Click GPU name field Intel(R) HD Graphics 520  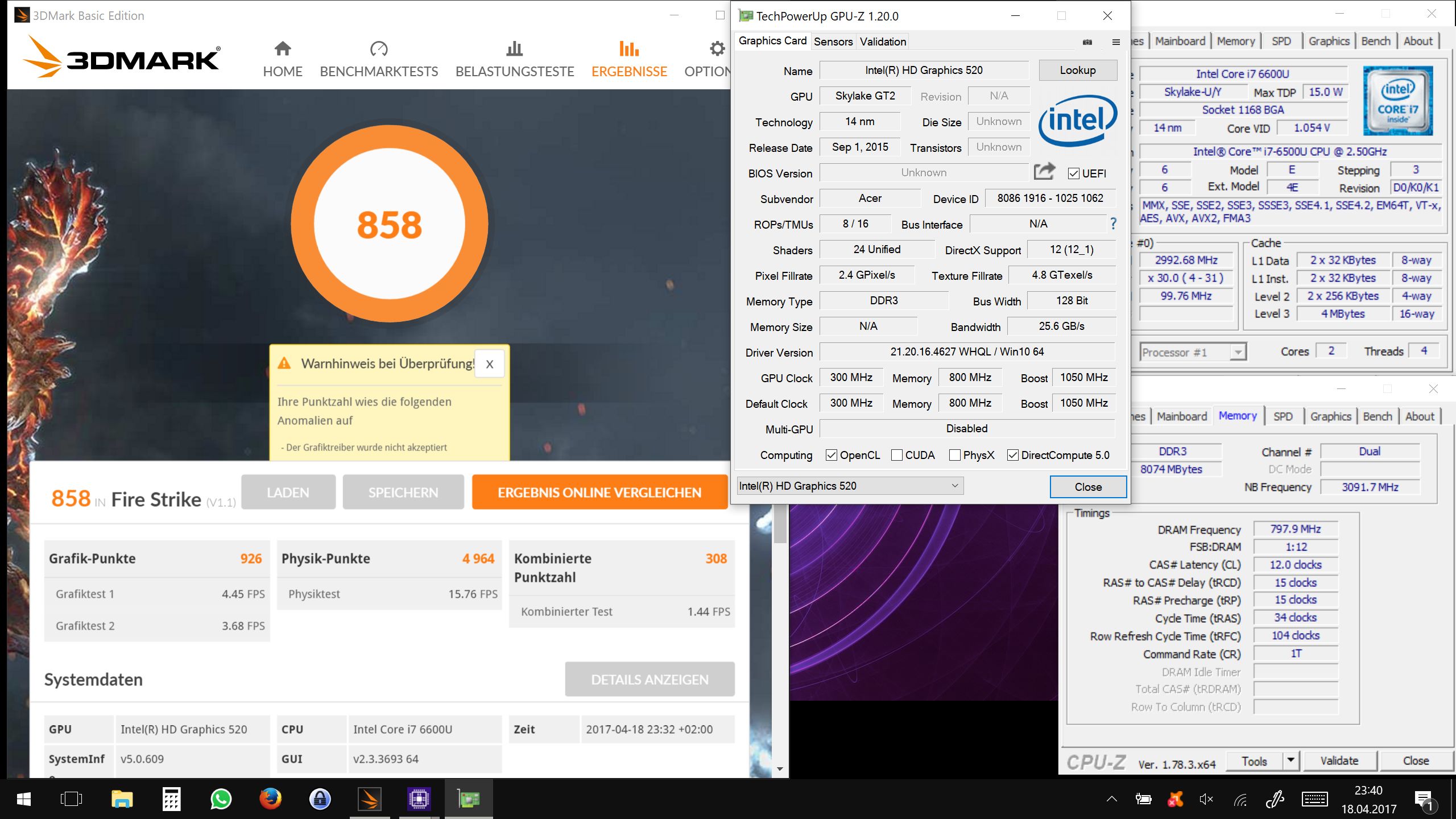924,70
